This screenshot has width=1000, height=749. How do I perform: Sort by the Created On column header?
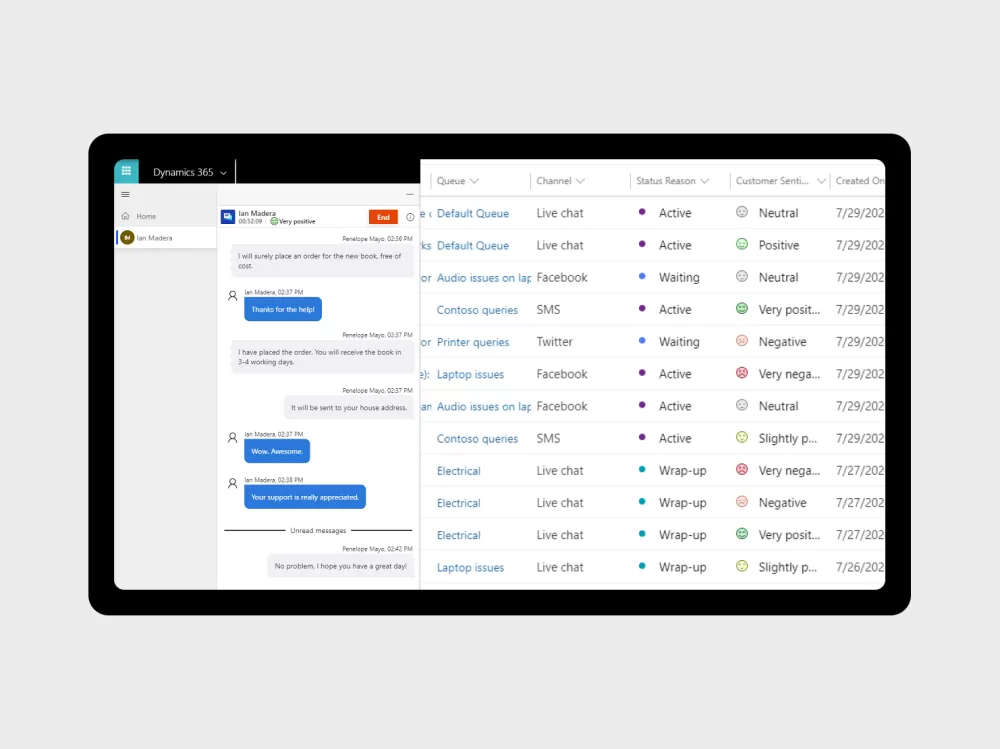859,181
